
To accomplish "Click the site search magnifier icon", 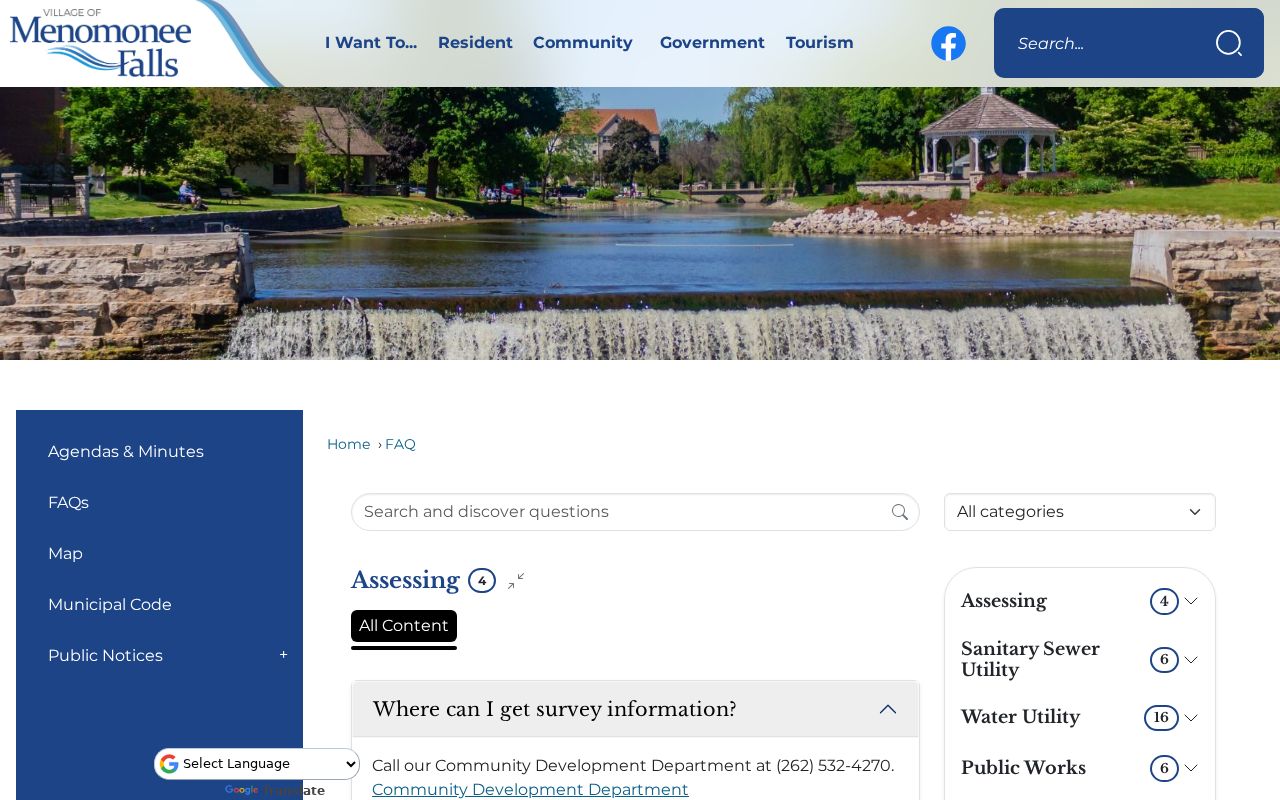I will click(1229, 43).
